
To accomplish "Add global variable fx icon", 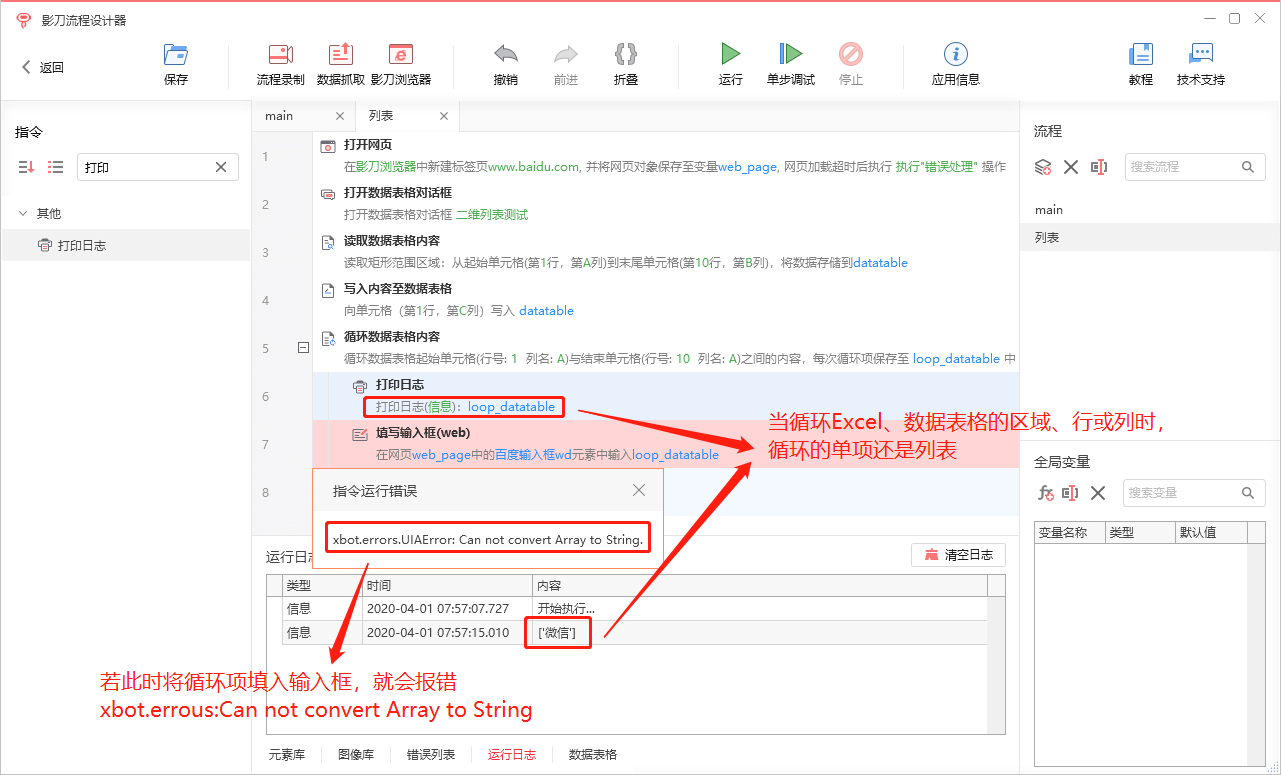I will point(1045,493).
